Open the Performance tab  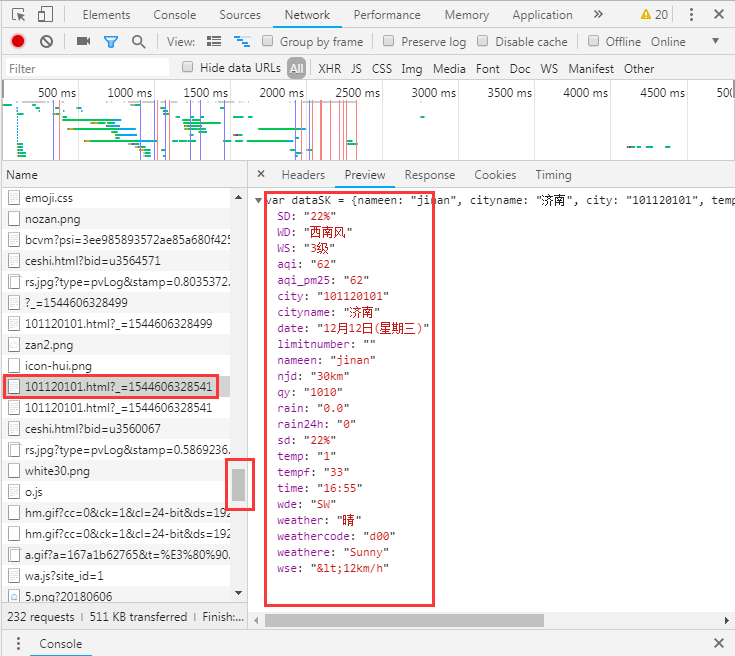(387, 15)
